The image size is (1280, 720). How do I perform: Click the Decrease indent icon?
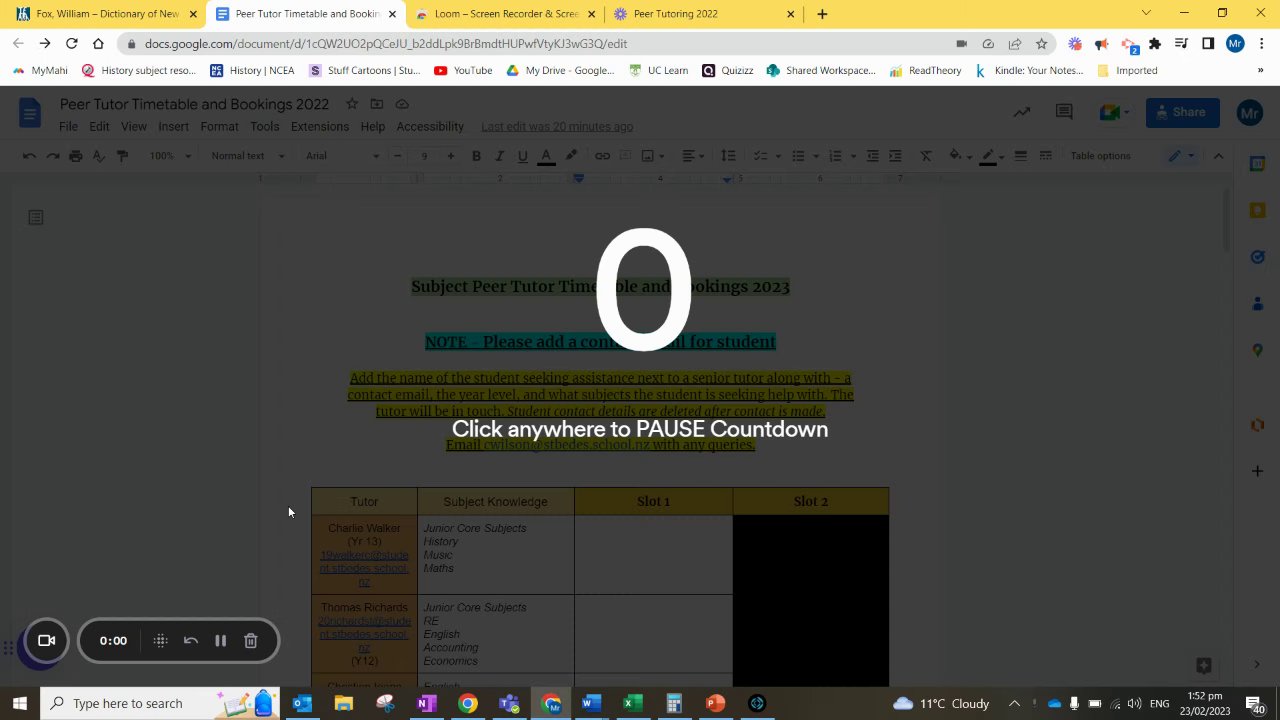(x=872, y=156)
